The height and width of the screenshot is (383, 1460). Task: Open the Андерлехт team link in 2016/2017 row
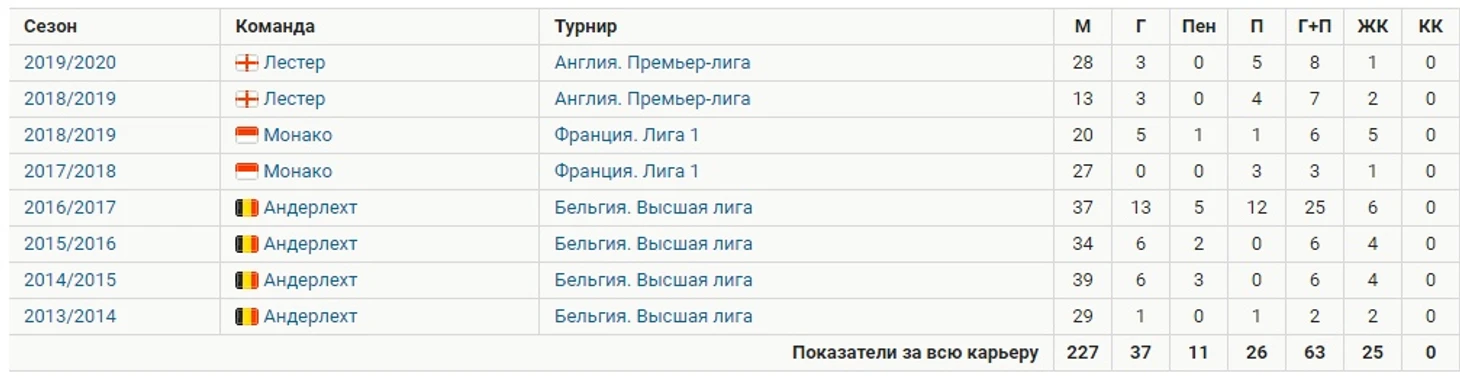click(x=310, y=208)
